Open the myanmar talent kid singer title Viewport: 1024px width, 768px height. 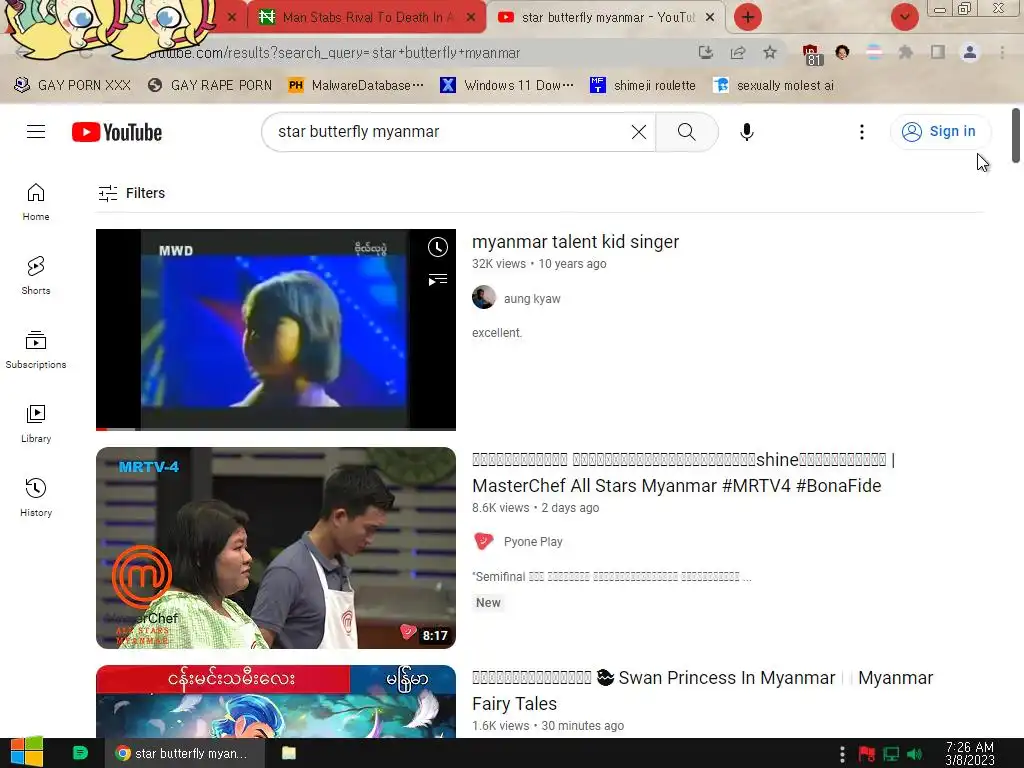click(575, 242)
